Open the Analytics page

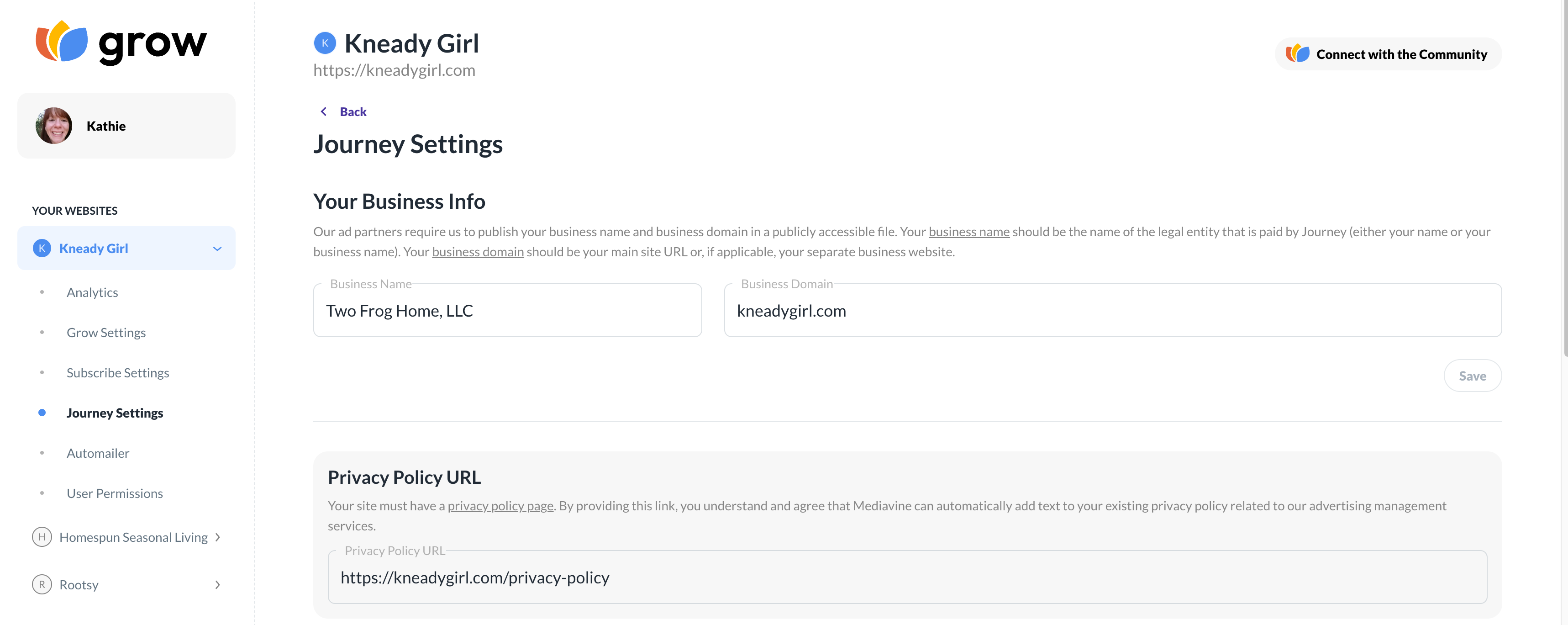point(93,292)
